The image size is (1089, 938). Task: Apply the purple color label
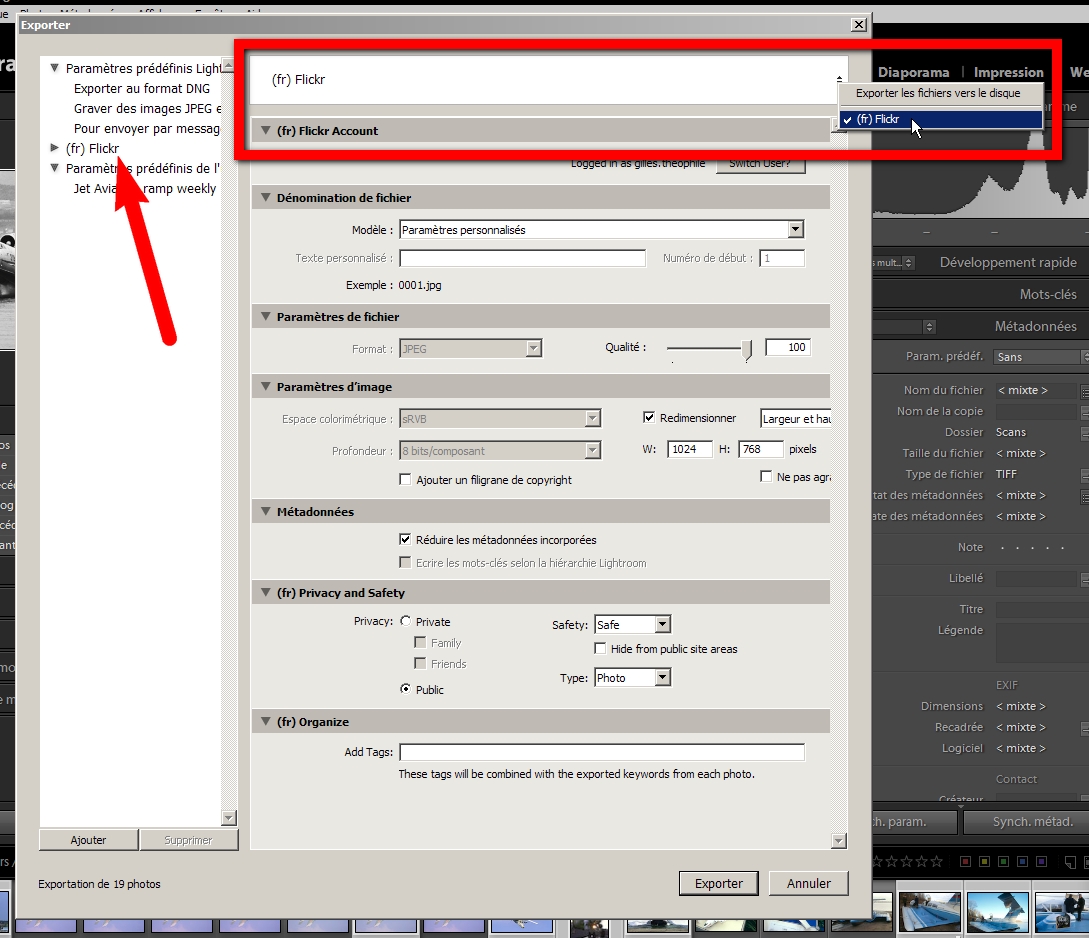[1041, 862]
